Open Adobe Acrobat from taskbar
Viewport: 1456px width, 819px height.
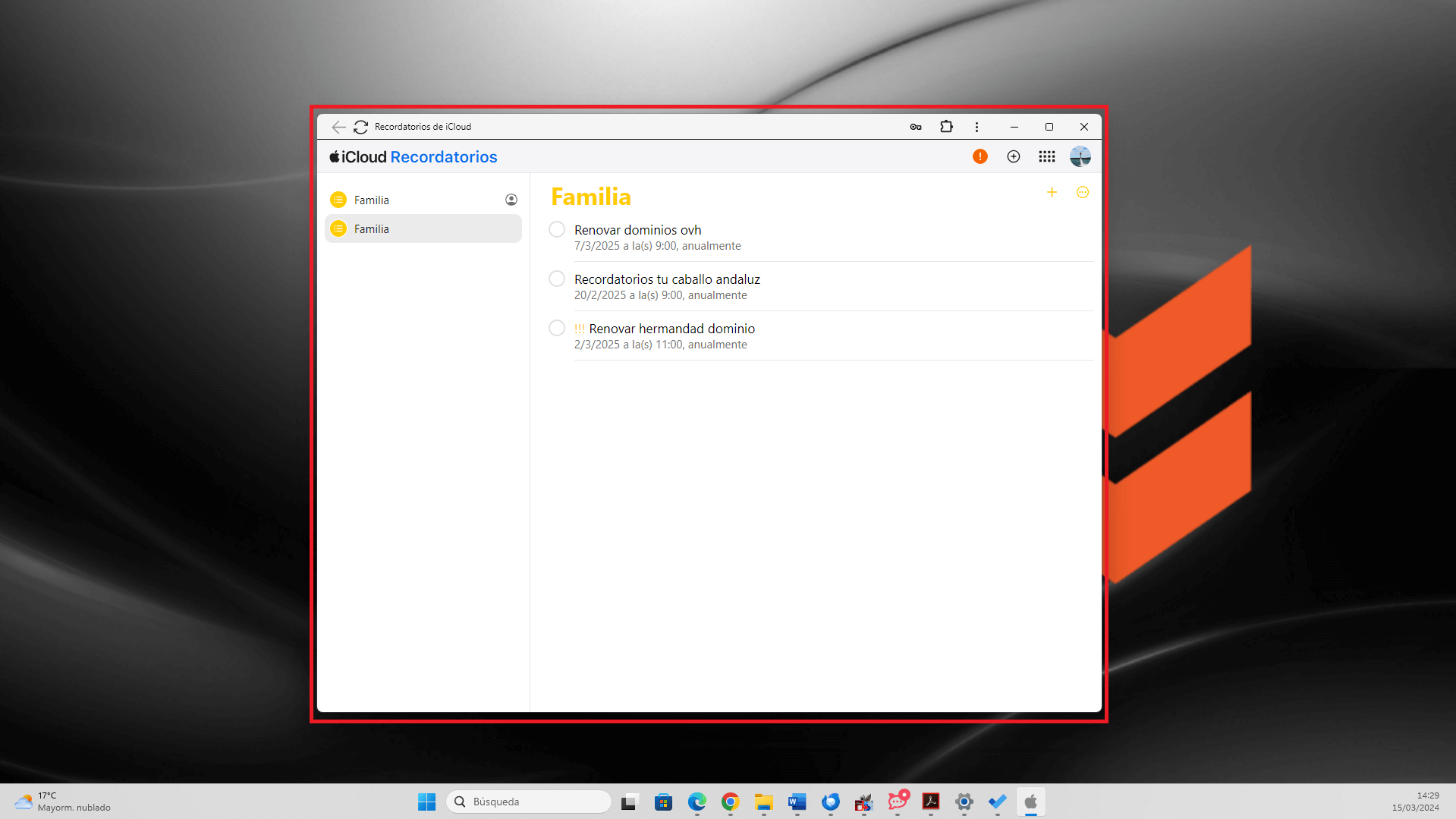(931, 802)
